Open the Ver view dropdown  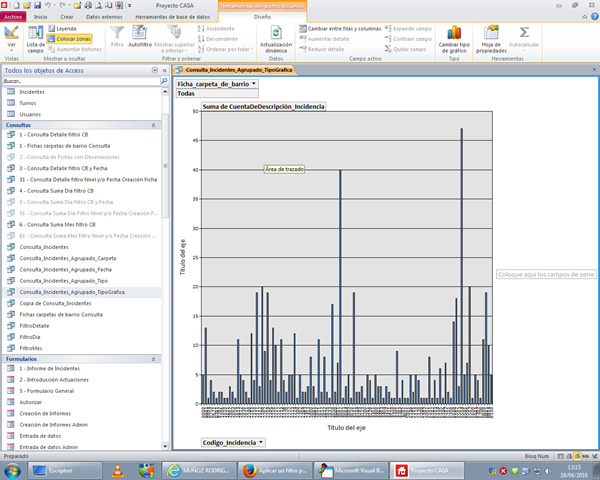coord(11,46)
